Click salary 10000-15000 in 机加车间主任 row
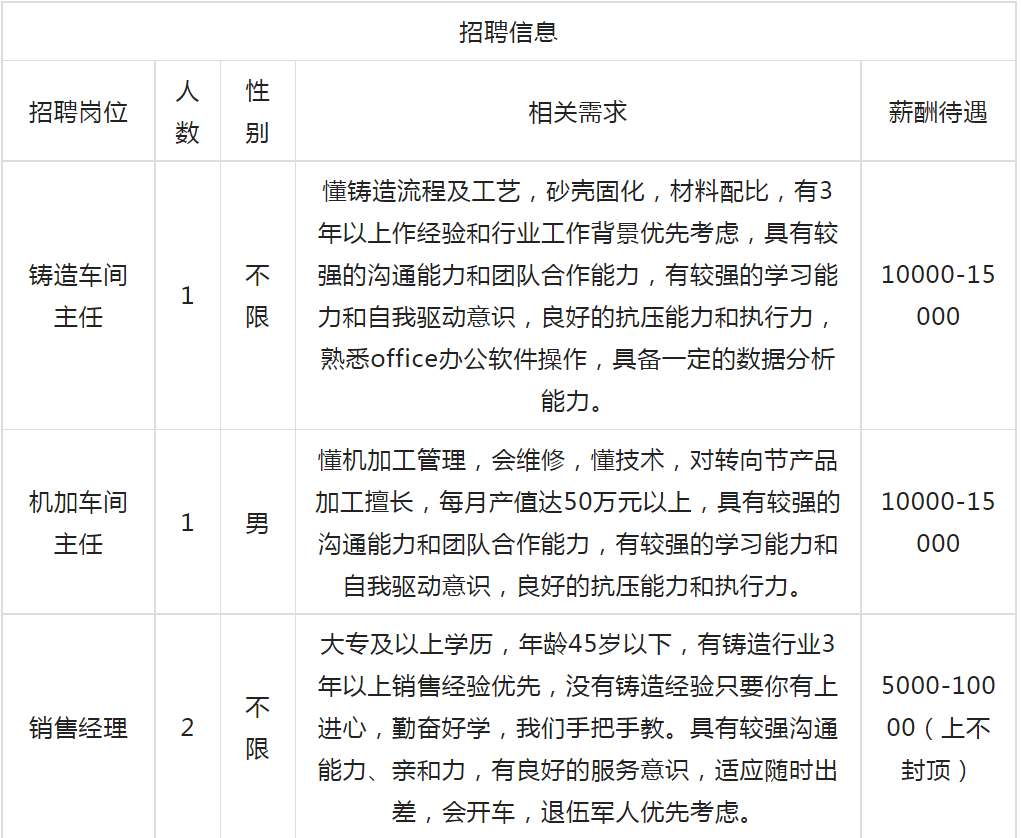The width and height of the screenshot is (1021, 838). click(x=938, y=522)
